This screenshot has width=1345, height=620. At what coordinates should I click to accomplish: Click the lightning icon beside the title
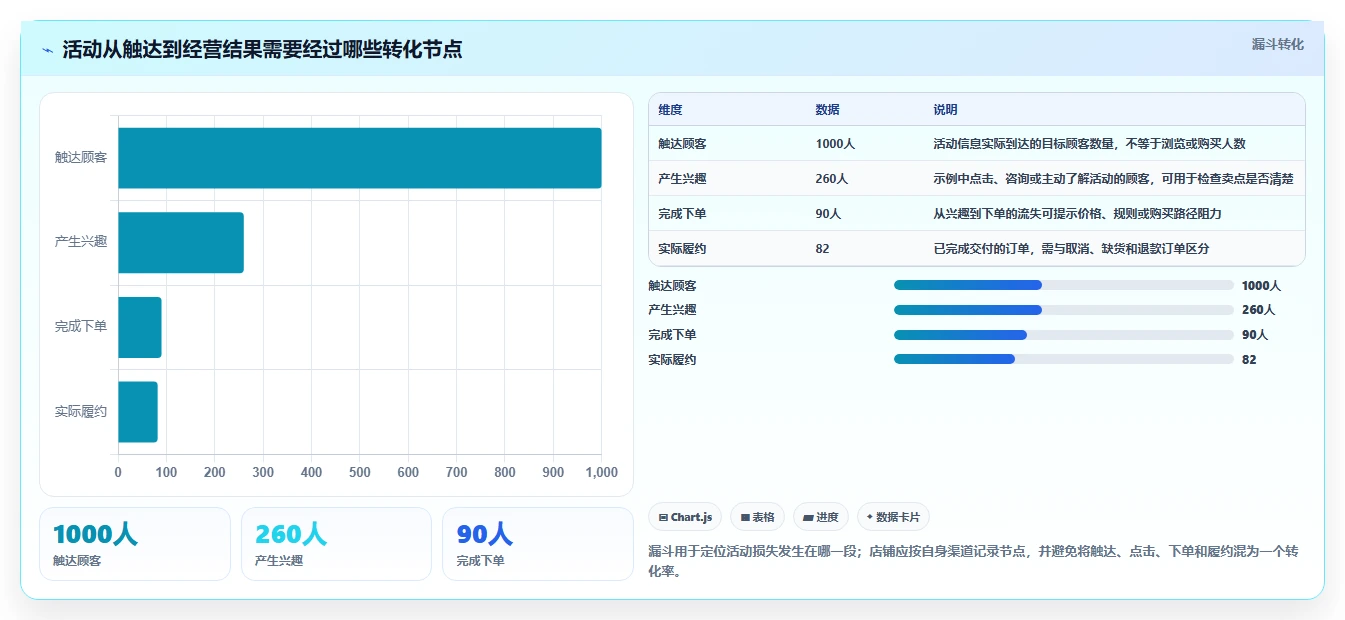pyautogui.click(x=48, y=50)
